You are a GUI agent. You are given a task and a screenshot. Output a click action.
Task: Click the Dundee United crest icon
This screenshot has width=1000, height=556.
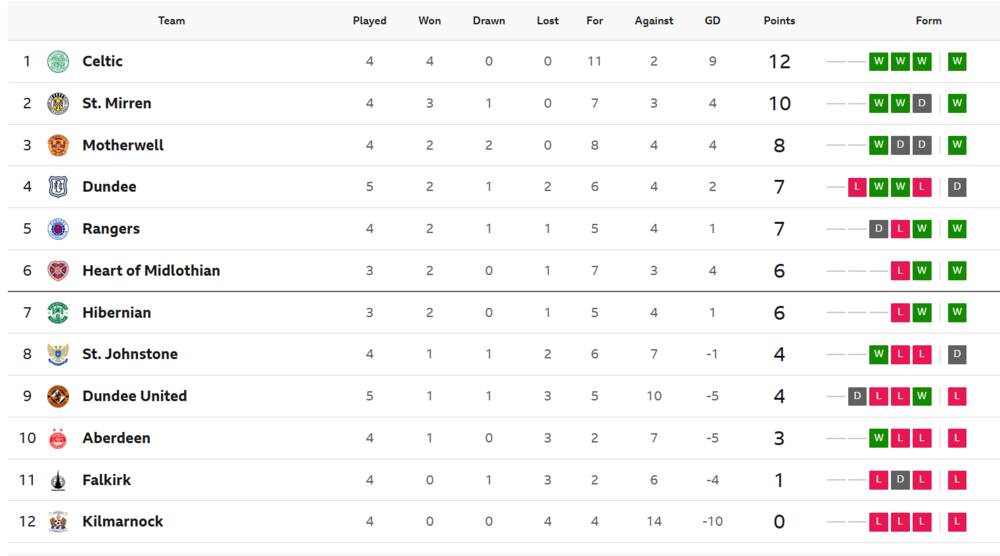tap(58, 397)
